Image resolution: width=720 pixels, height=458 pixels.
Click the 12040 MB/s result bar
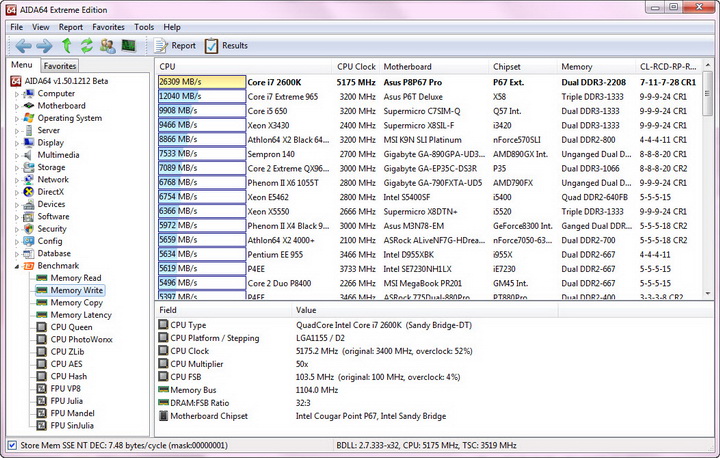[x=202, y=96]
